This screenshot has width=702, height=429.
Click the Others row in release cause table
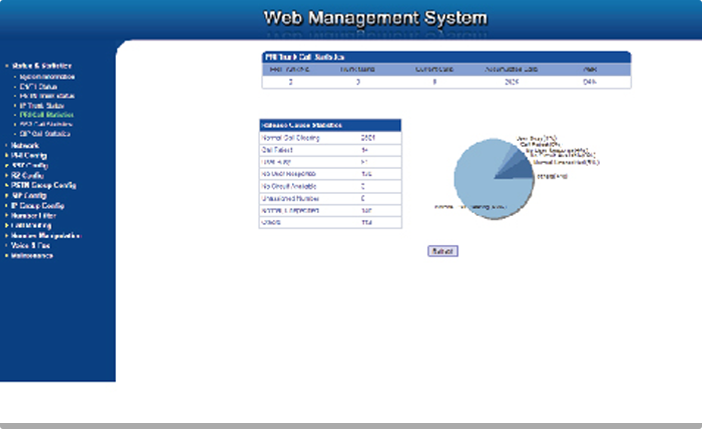pyautogui.click(x=330, y=223)
